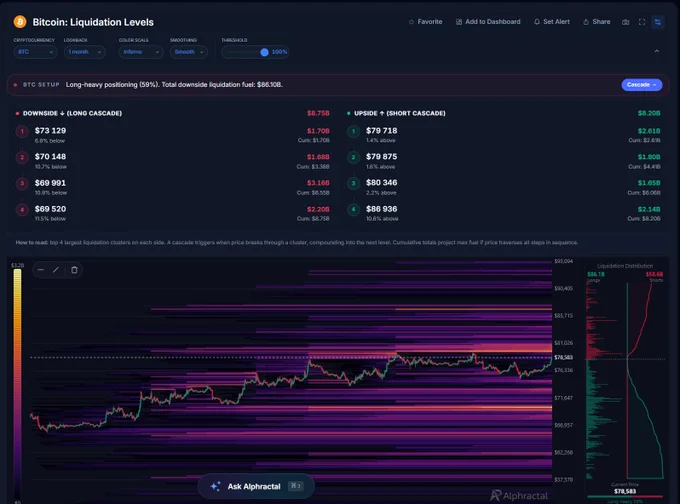Image resolution: width=680 pixels, height=504 pixels.
Task: Select the horizontal line drawing tool
Action: point(41,270)
